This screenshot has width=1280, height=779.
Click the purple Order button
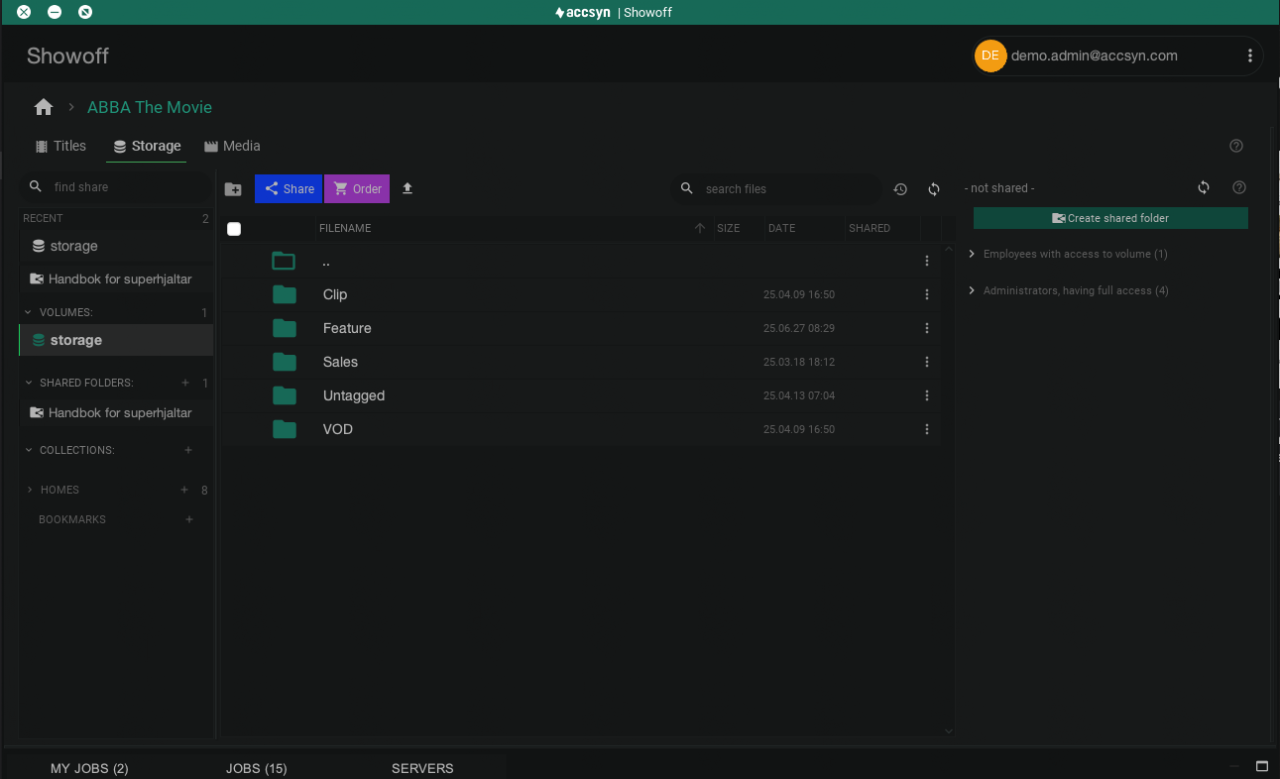click(357, 189)
